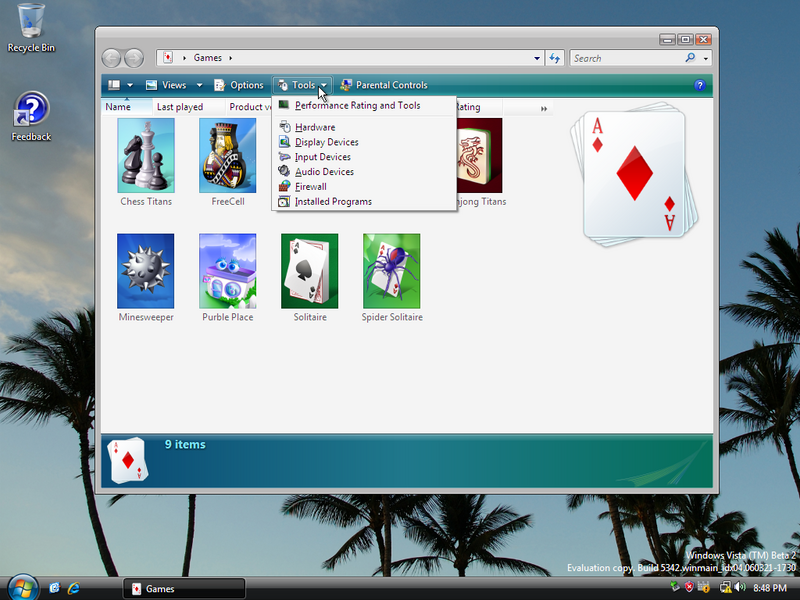Expand the organize layout dropdown arrow
The width and height of the screenshot is (800, 600).
[x=130, y=85]
